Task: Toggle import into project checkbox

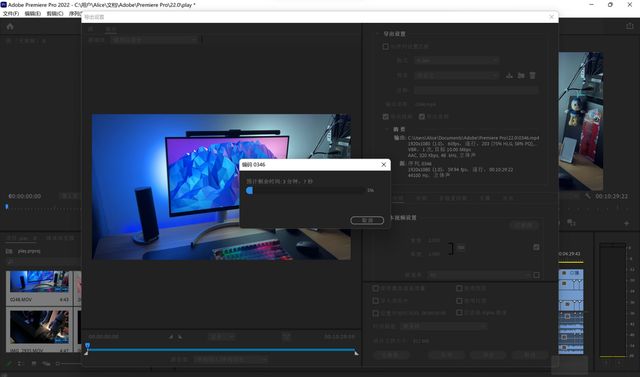Action: (376, 301)
